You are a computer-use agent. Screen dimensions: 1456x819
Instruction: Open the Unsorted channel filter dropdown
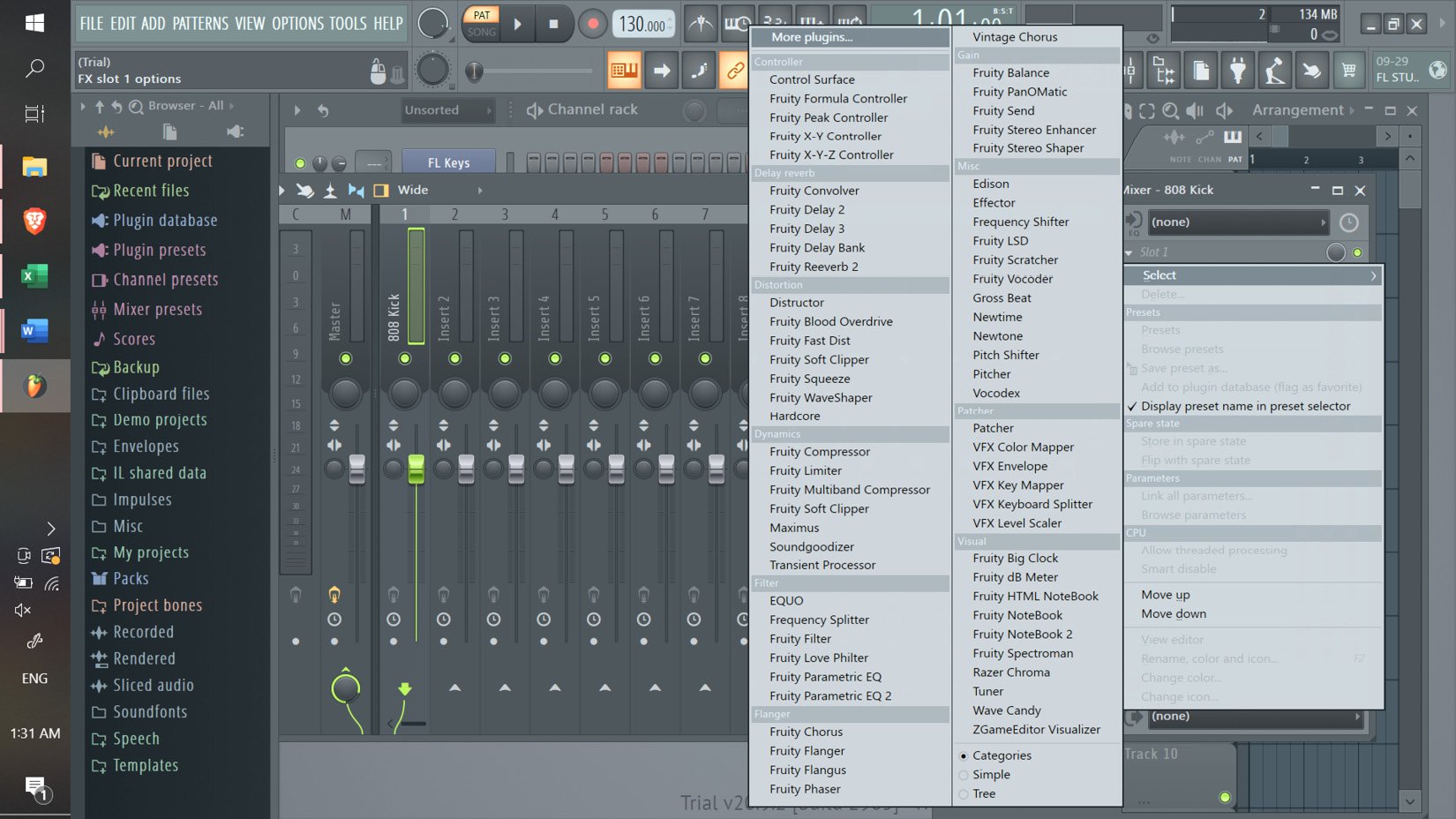pos(447,110)
